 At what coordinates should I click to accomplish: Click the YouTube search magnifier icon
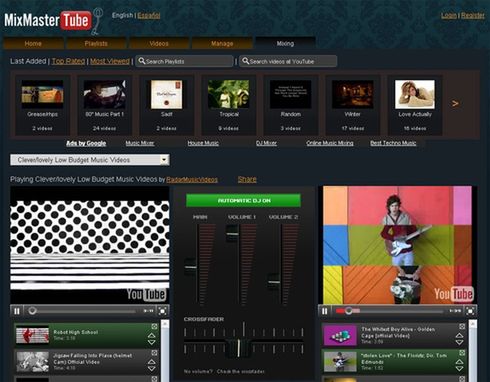(246, 61)
